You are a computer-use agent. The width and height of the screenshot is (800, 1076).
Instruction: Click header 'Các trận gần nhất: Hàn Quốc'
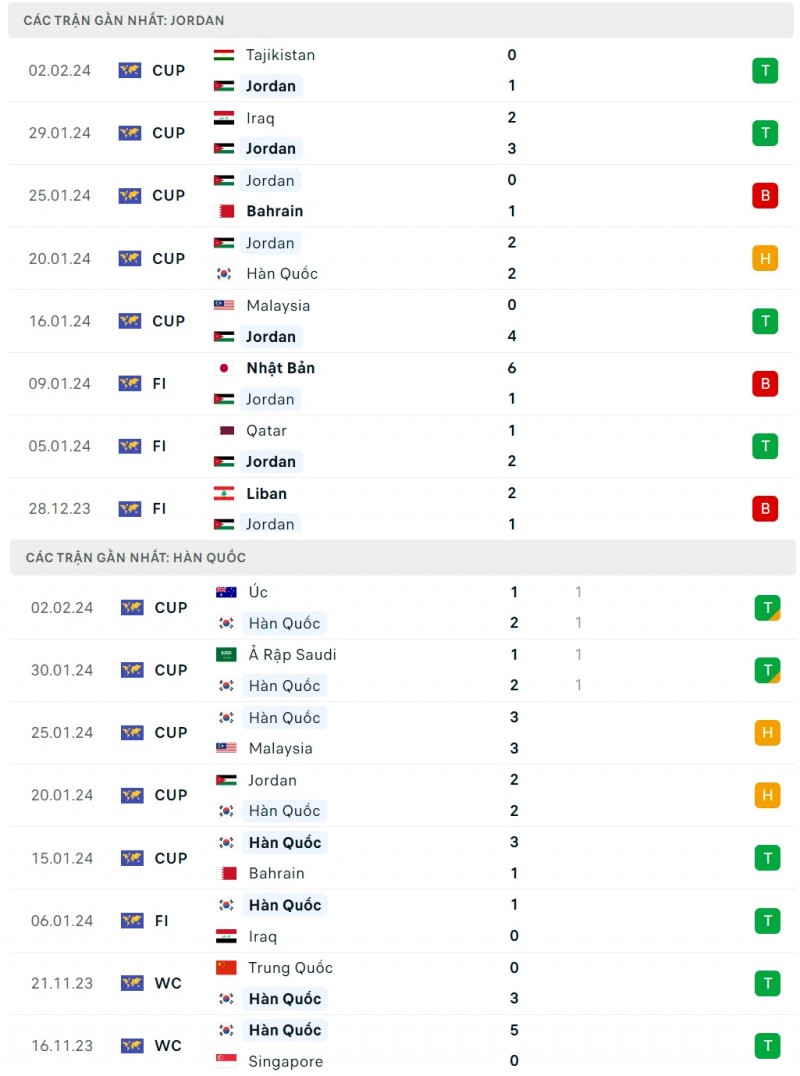pos(136,557)
